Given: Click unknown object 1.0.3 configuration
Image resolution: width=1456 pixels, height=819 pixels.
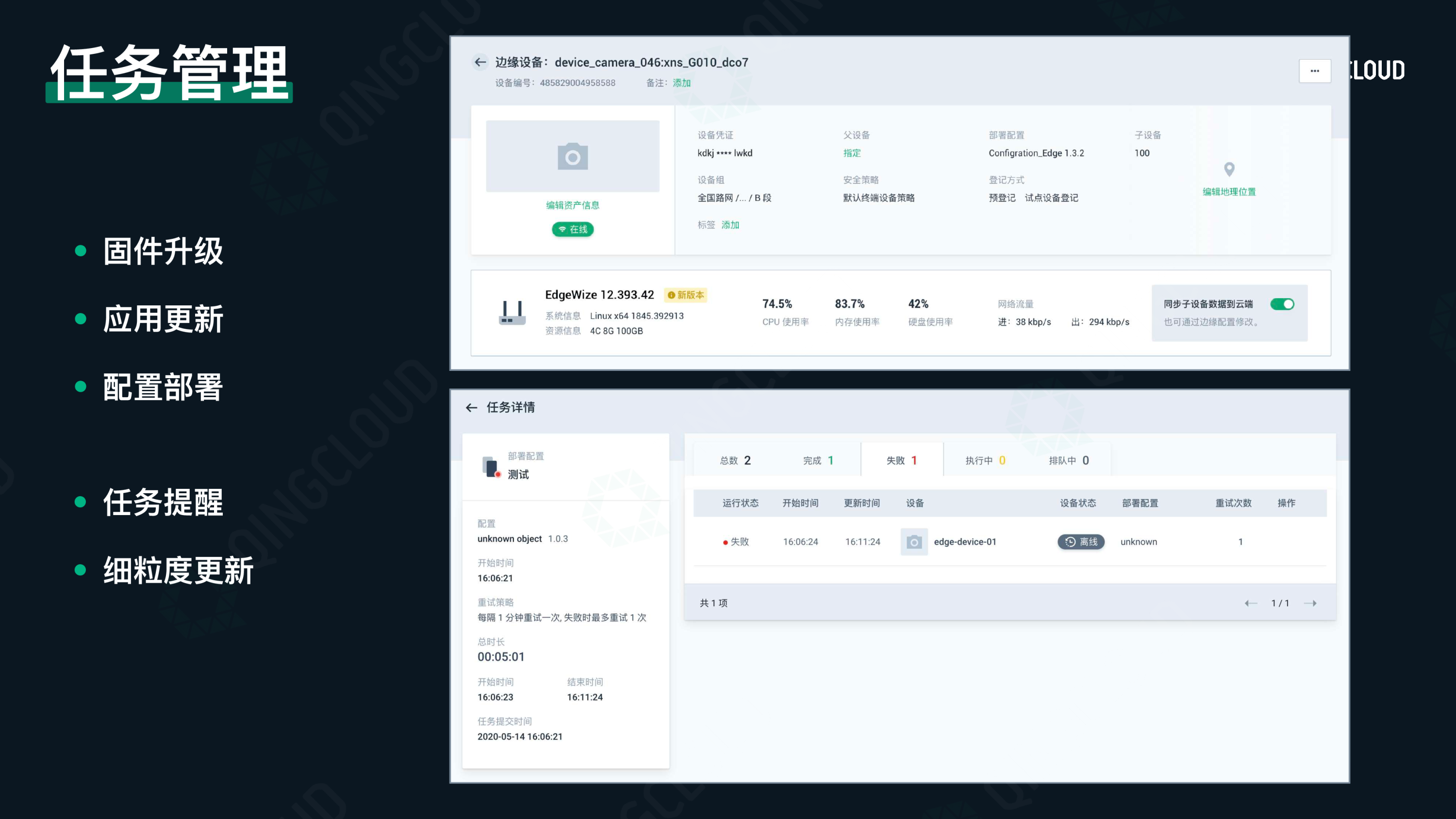Looking at the screenshot, I should pyautogui.click(x=523, y=539).
